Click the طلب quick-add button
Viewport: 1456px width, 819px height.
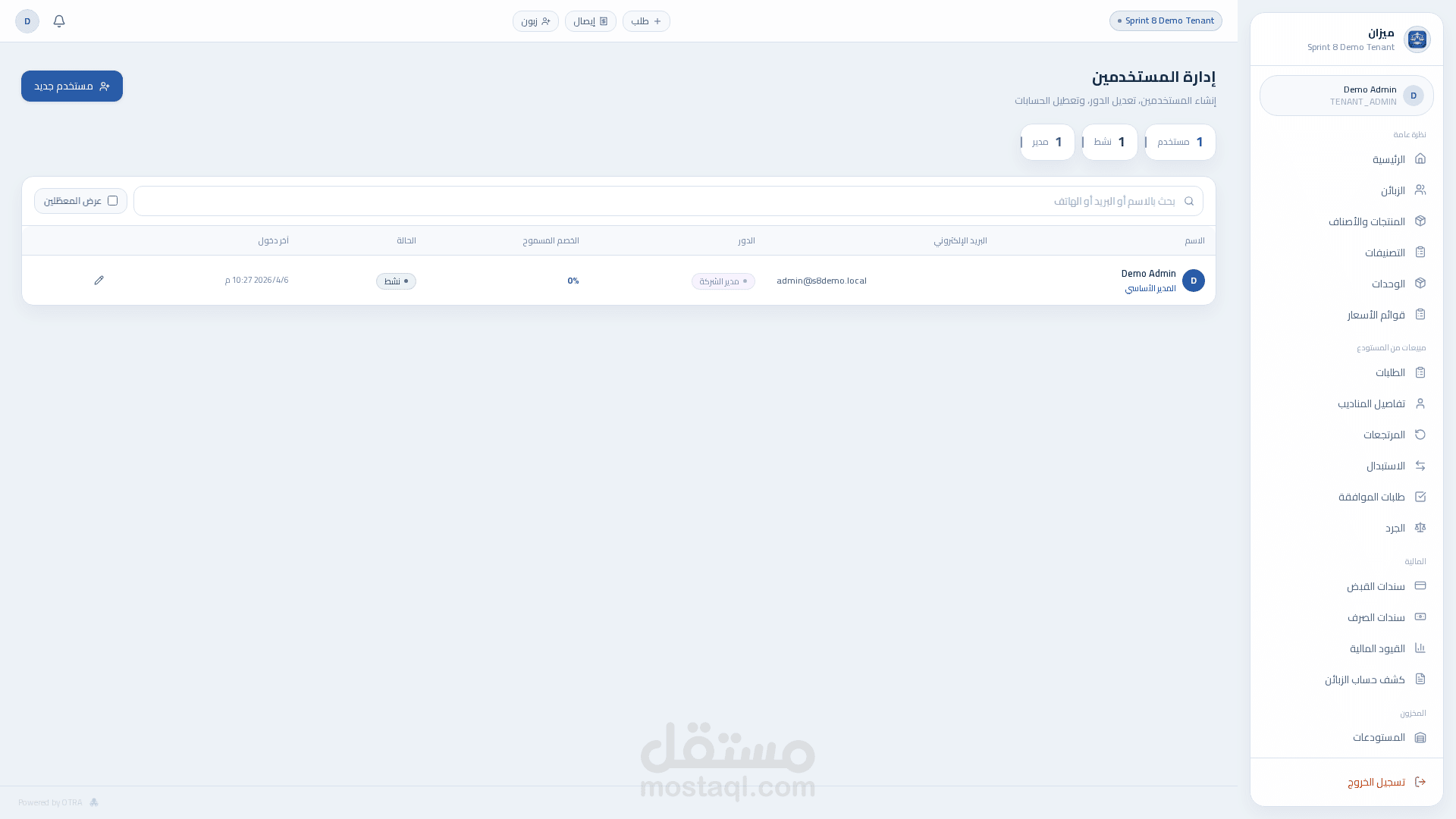coord(646,21)
